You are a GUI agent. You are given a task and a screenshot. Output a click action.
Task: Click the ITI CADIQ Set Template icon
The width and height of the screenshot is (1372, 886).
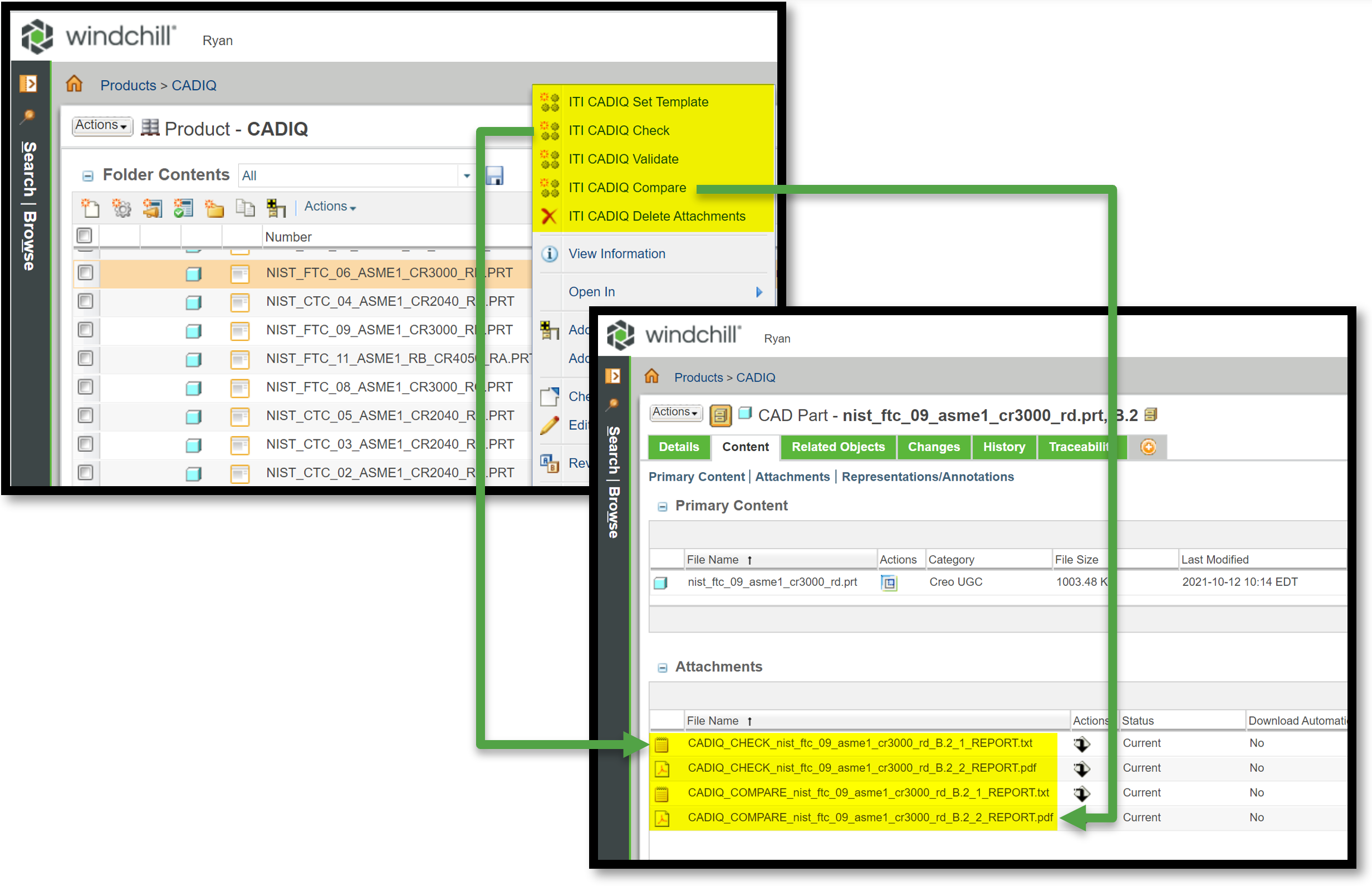coord(550,102)
